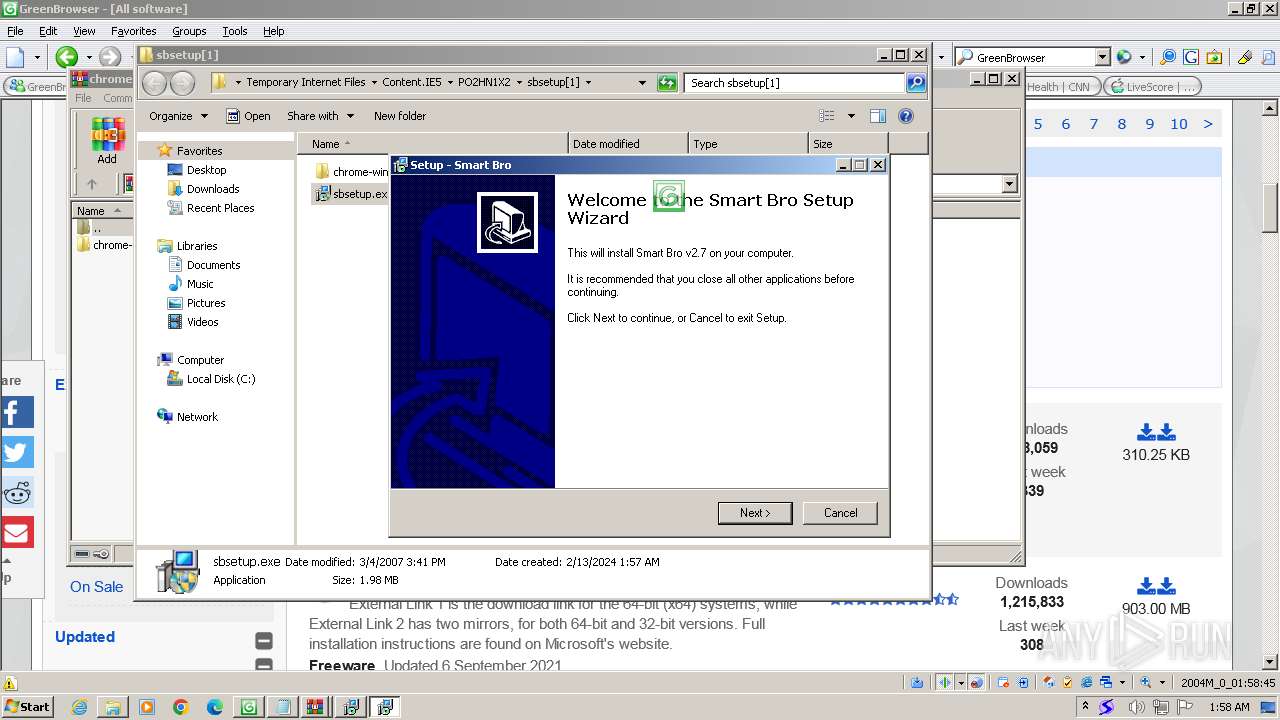This screenshot has width=1280, height=720.
Task: Click the PO2HN1X2 breadcrumb segment
Action: click(x=484, y=83)
